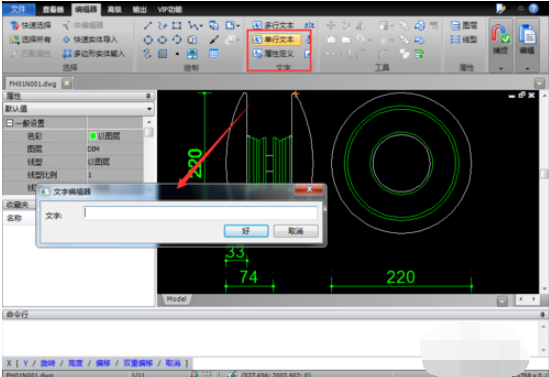Expand the 编辑 group dropdown arrow
Screen dimensions: 549x377
(527, 68)
